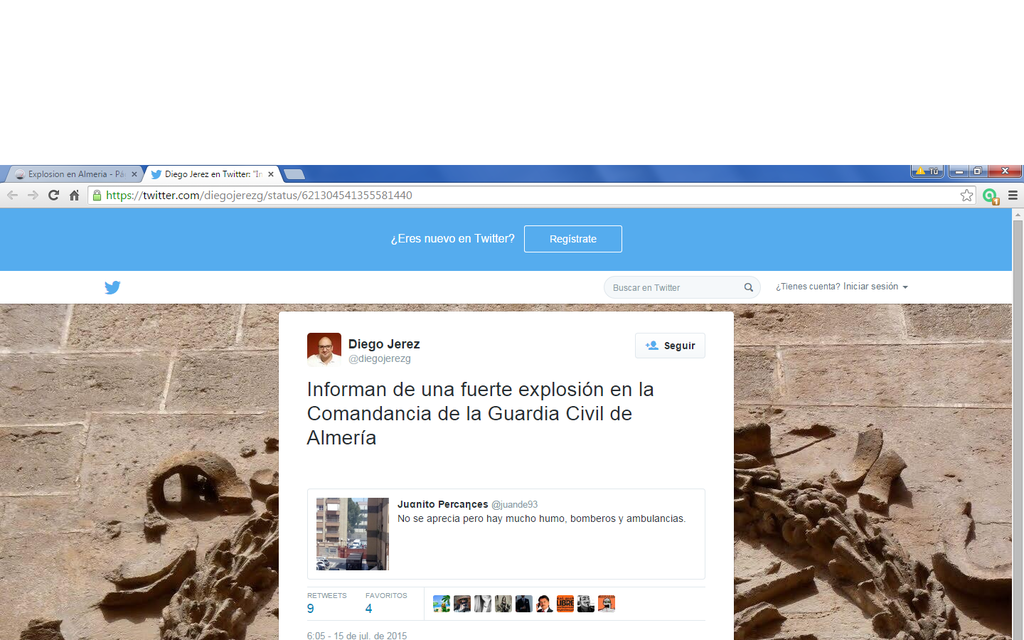Close the Diego Jerez en Twitter tab

tap(271, 174)
